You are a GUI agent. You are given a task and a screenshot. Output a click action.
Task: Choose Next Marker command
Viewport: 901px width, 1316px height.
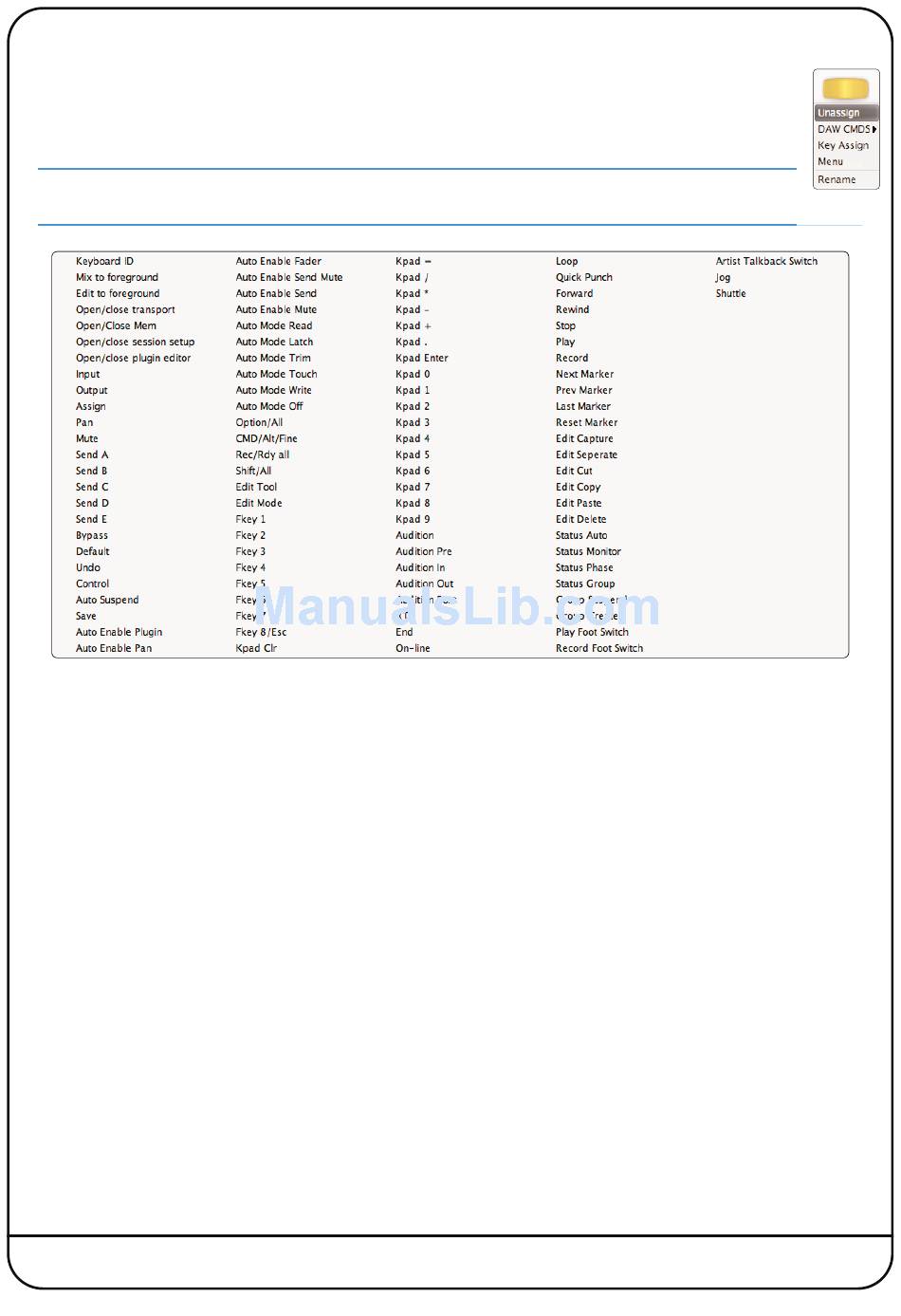(584, 374)
